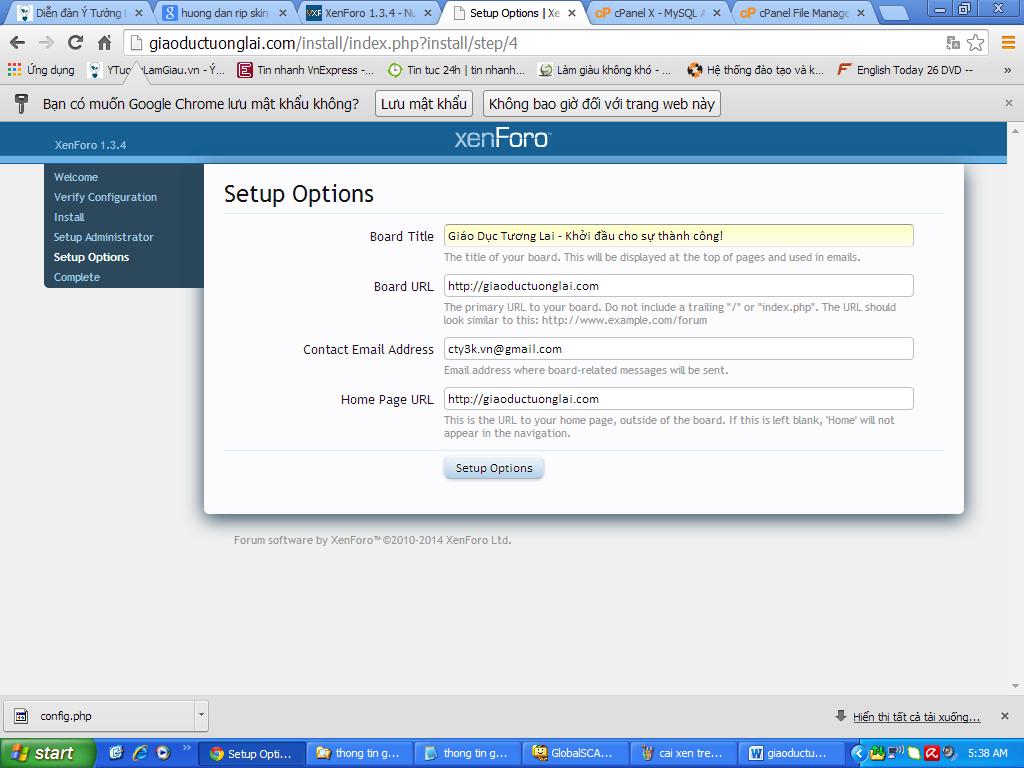Click Hiển thị tất cả tải xuống link
1024x768 pixels.
(x=915, y=717)
